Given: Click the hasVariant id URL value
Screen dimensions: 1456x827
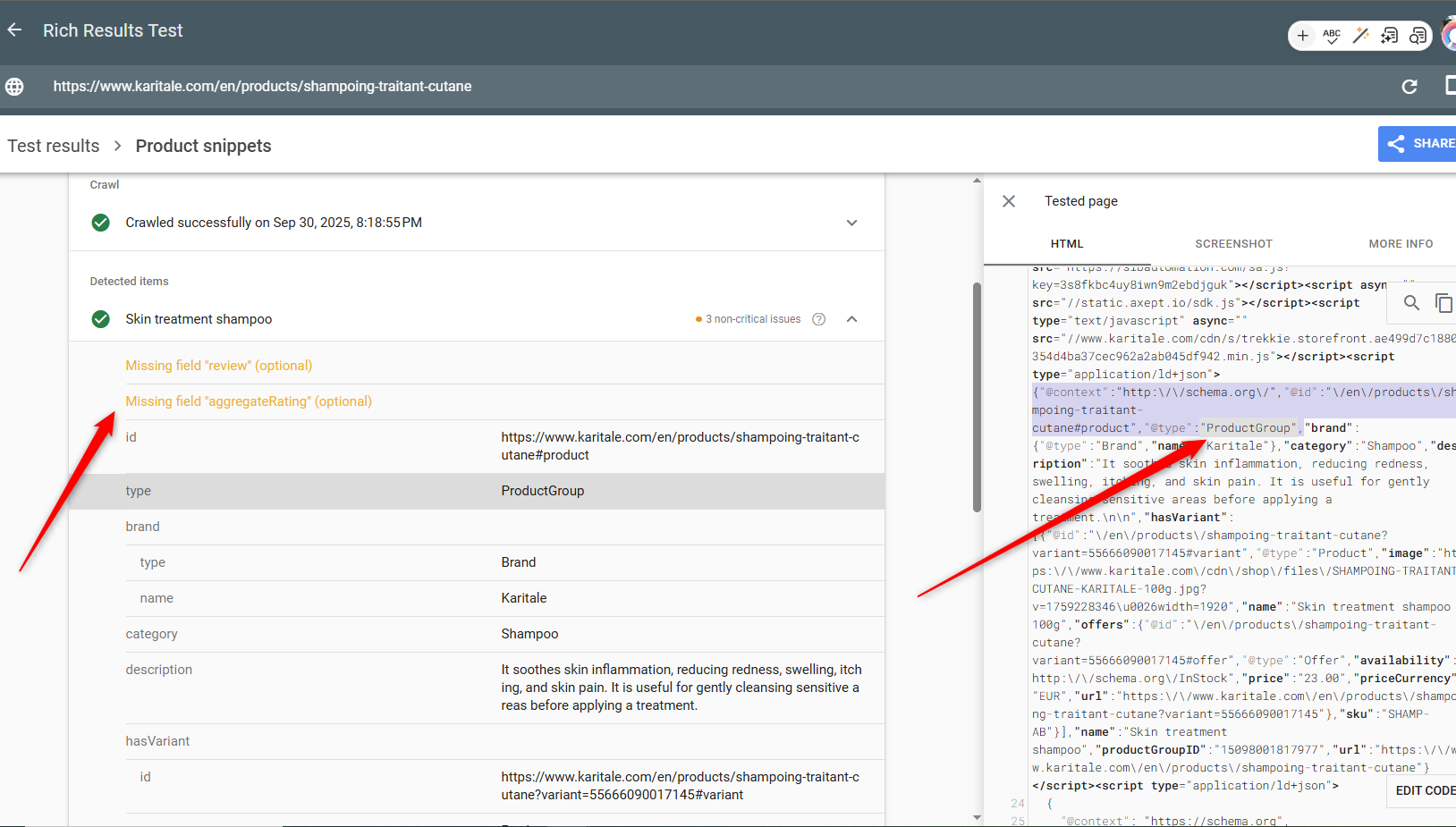Looking at the screenshot, I should (x=680, y=786).
